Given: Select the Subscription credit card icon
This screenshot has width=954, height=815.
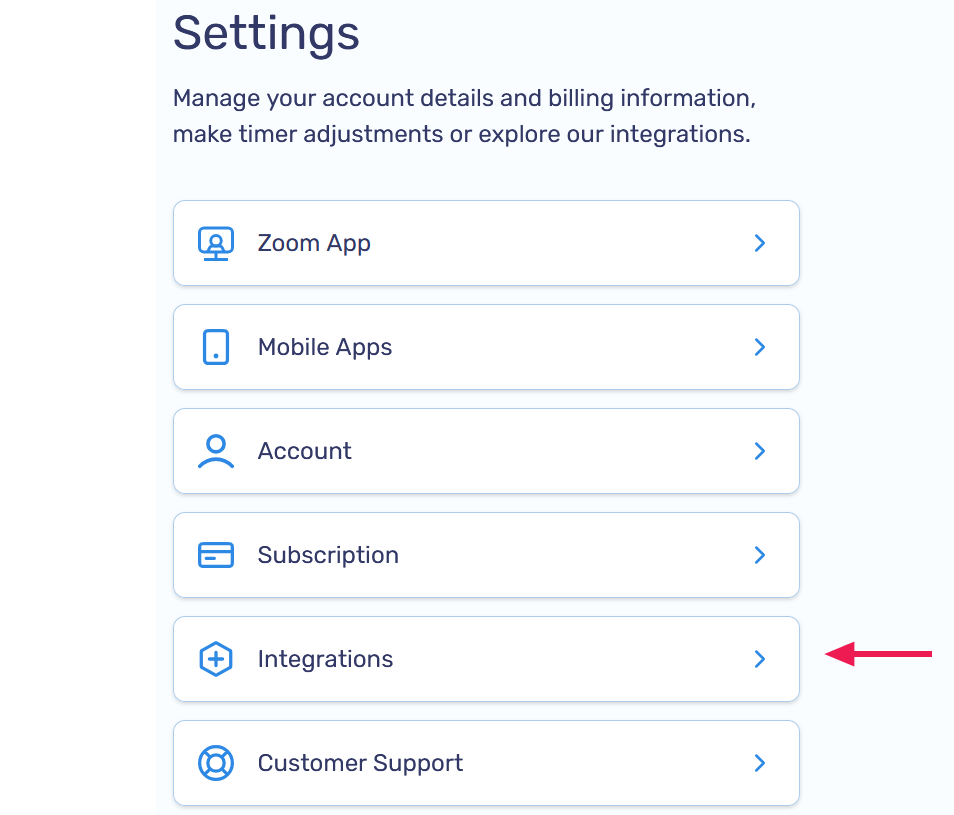Looking at the screenshot, I should tap(216, 554).
